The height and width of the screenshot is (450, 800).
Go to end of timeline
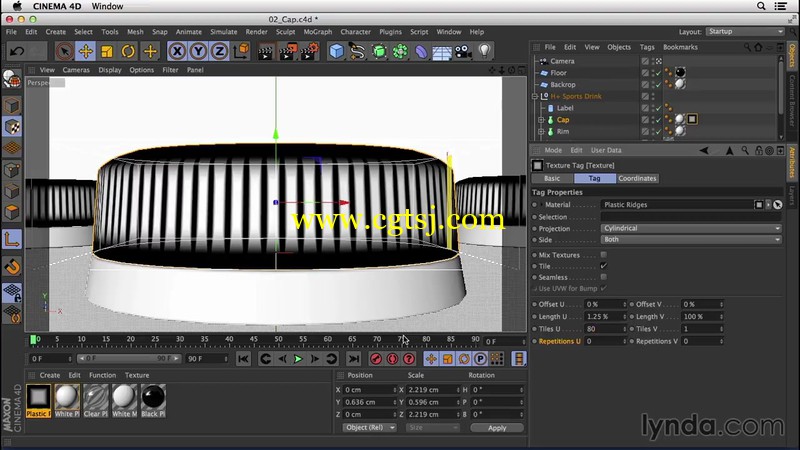tap(354, 359)
